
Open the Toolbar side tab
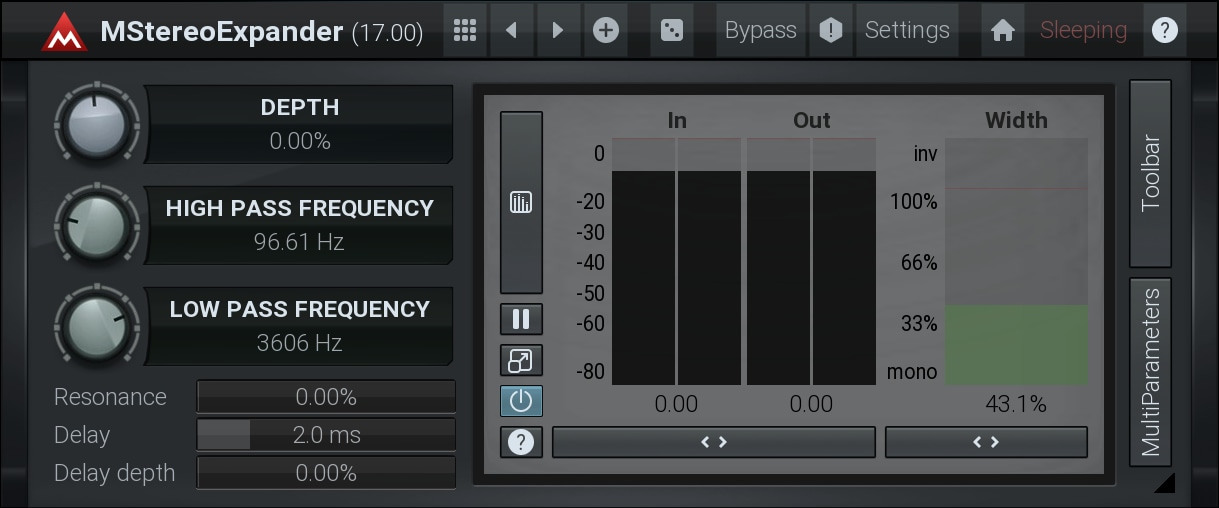click(1150, 172)
